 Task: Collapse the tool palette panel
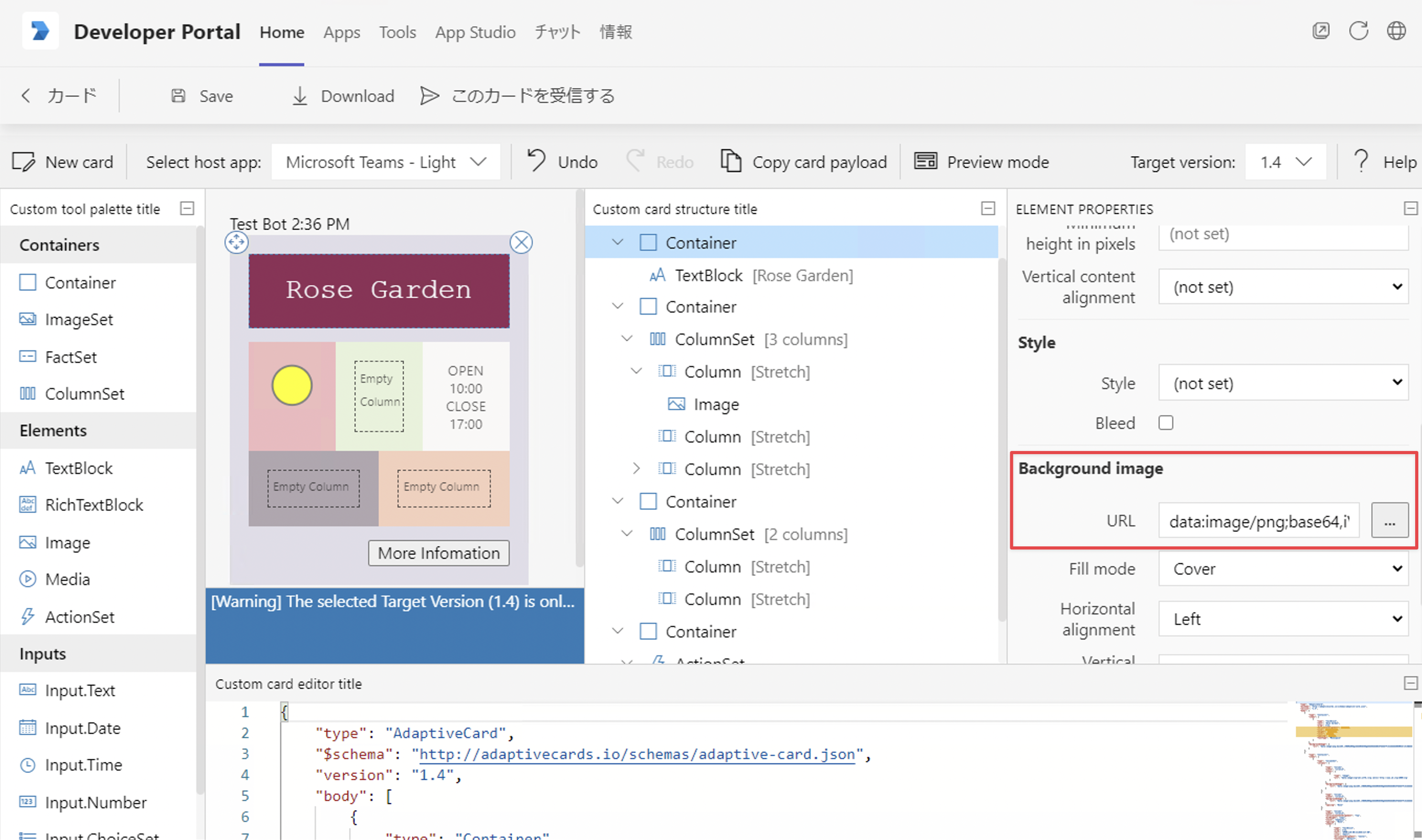pos(187,208)
